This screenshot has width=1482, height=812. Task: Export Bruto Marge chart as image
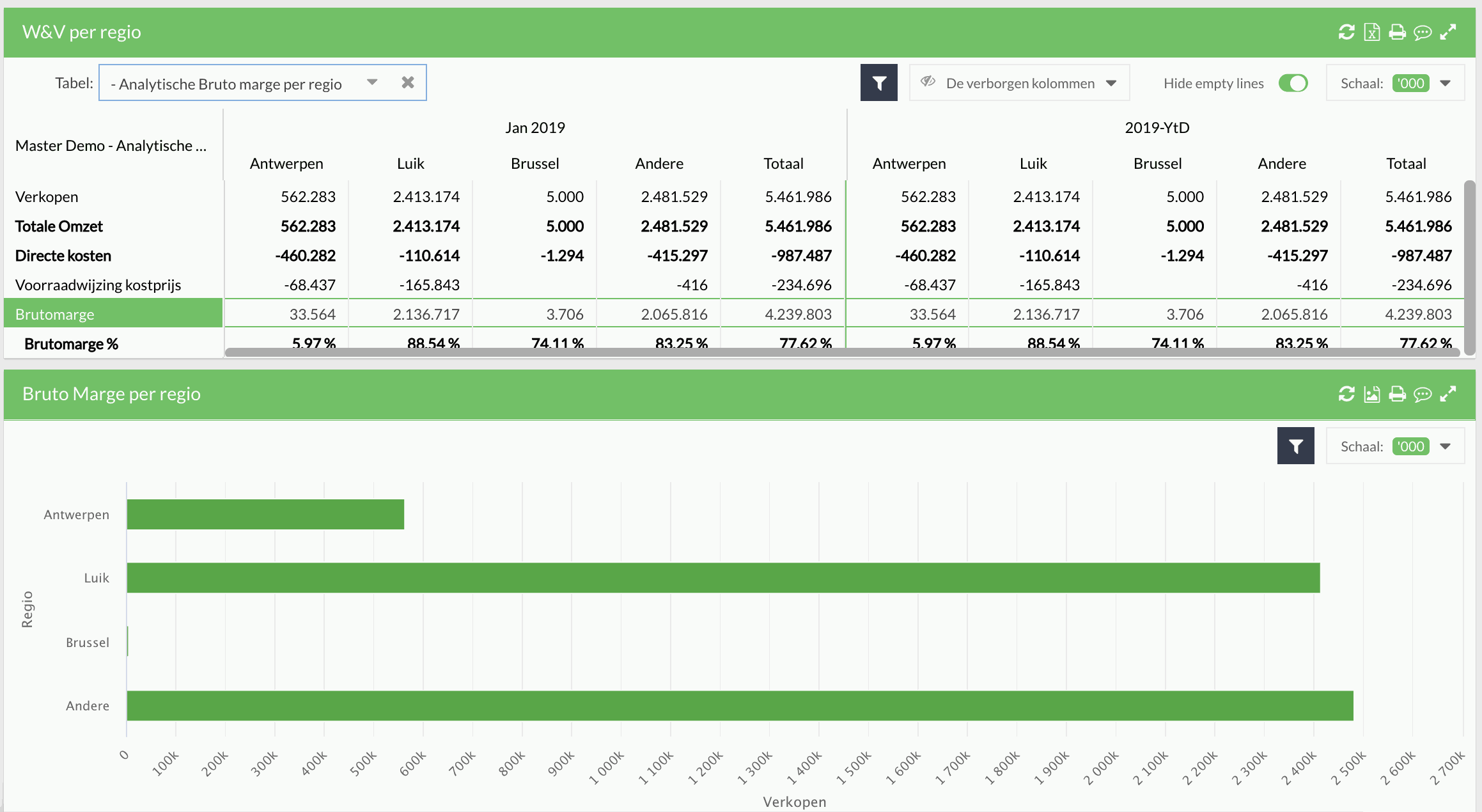point(1371,394)
